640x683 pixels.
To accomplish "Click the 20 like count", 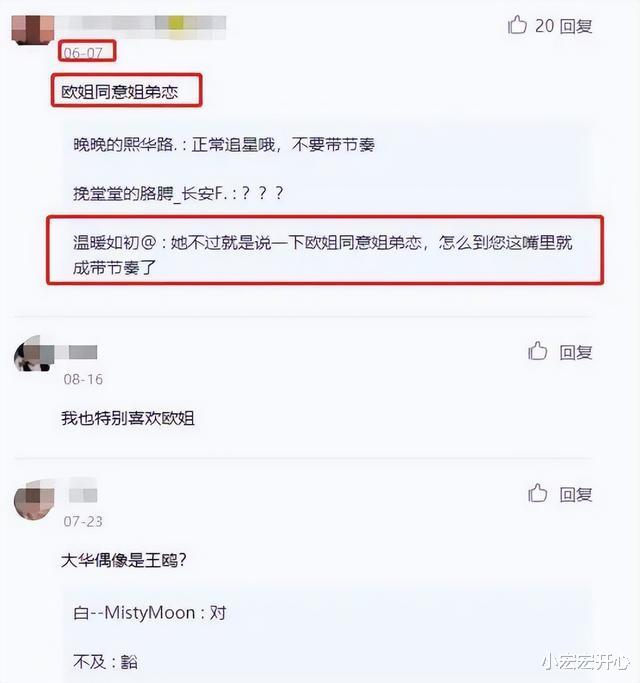I will pyautogui.click(x=544, y=26).
